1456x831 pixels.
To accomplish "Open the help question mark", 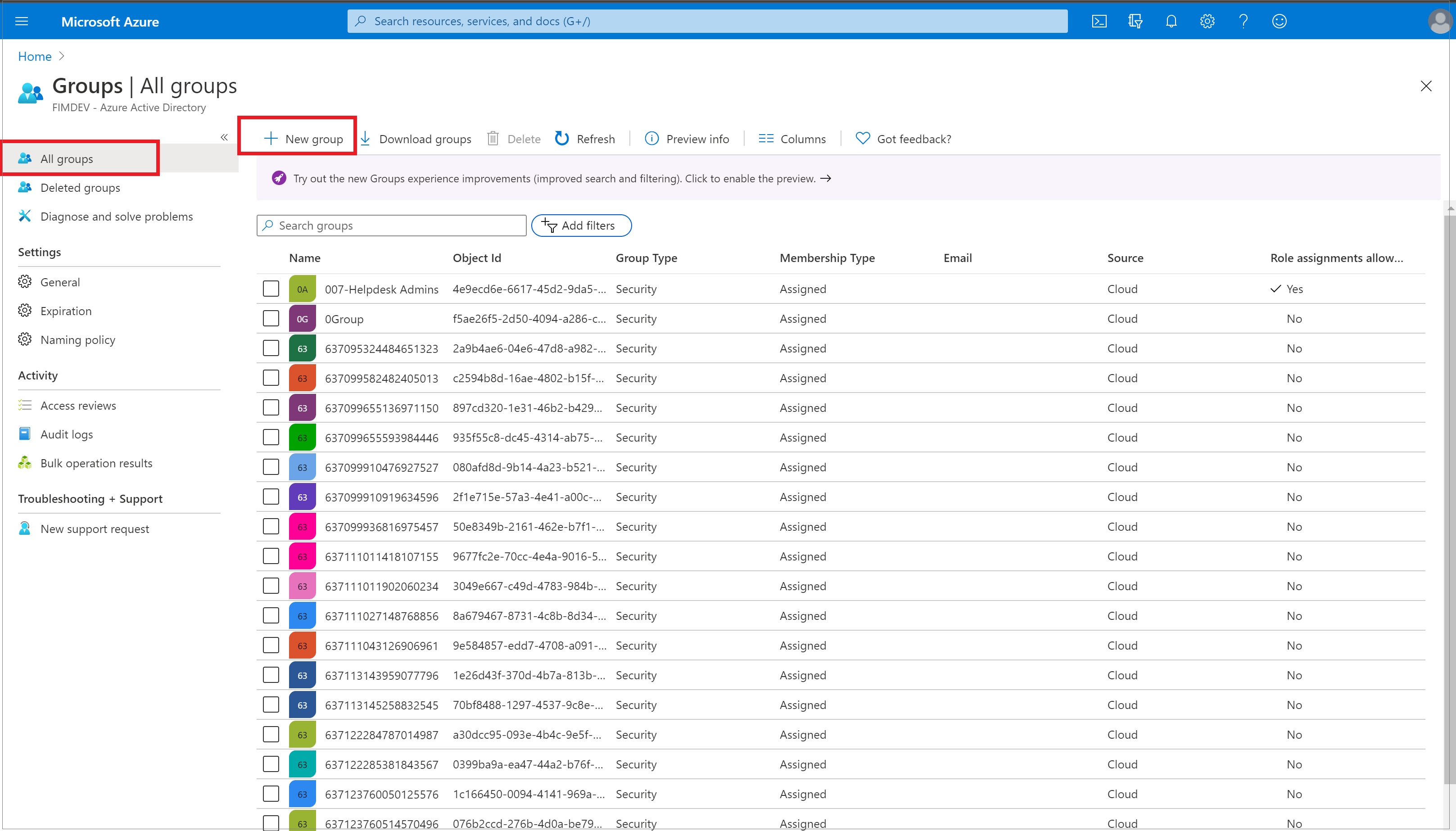I will (x=1243, y=22).
